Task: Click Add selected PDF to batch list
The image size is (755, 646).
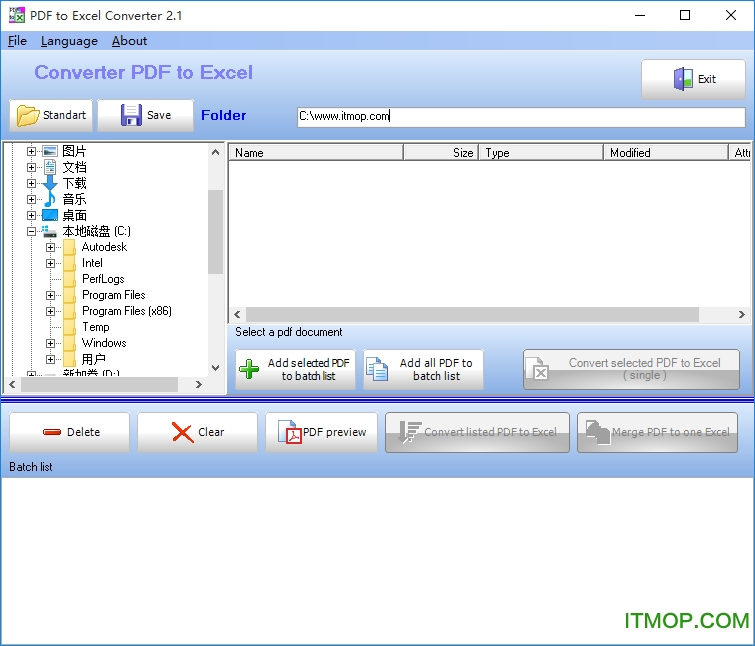Action: point(295,369)
